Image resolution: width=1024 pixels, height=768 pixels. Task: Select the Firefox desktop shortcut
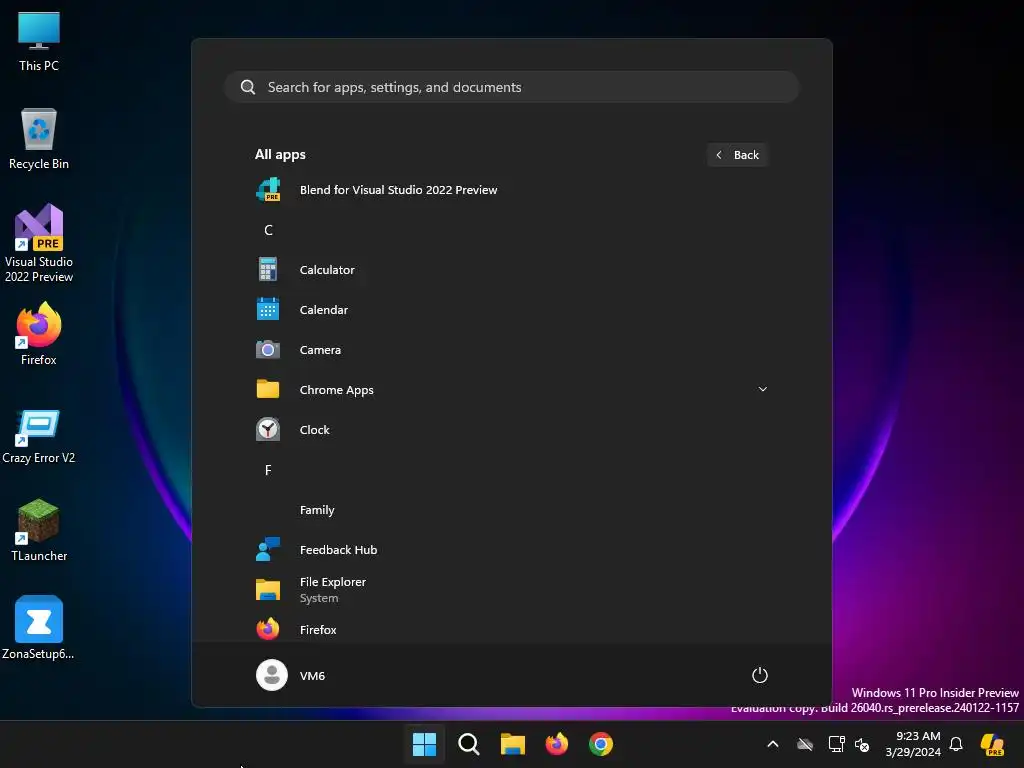tap(39, 334)
